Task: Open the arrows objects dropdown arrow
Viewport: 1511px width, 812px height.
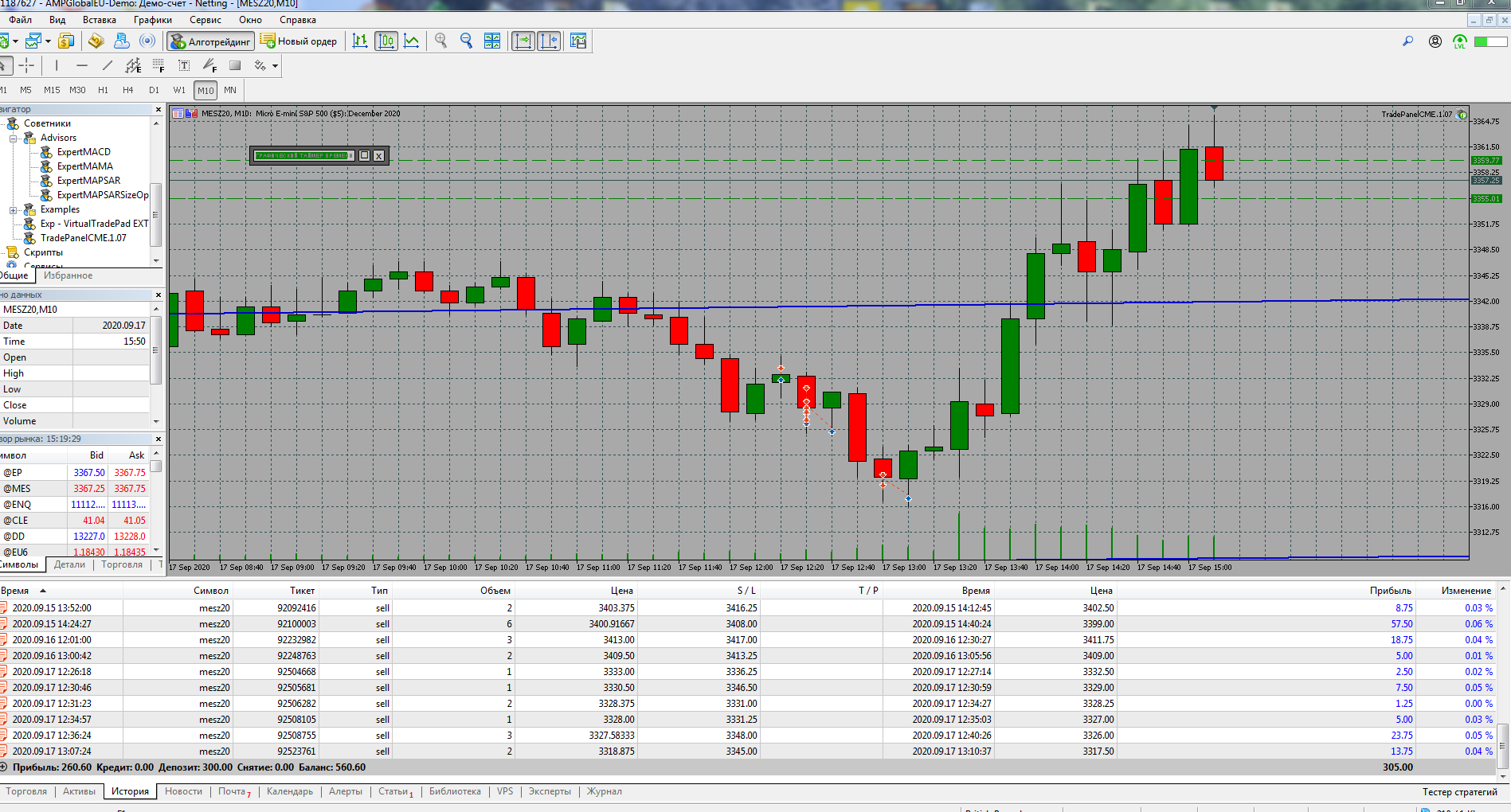Action: coord(276,65)
